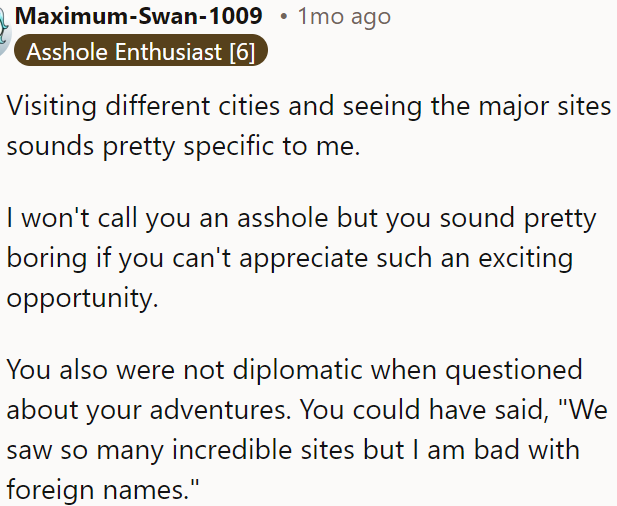The width and height of the screenshot is (617, 506).
Task: Click the line "You also were not diplomatic"
Action: 294,370
